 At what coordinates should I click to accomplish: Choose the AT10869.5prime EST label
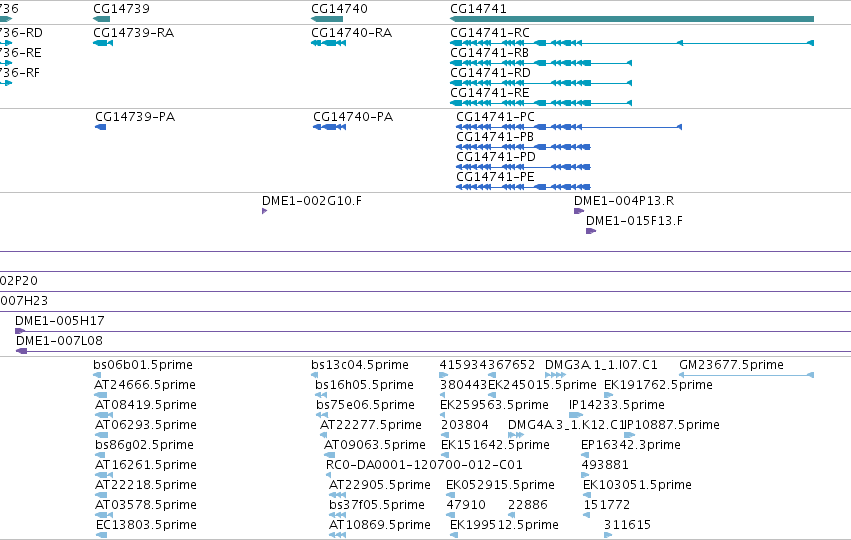[380, 525]
